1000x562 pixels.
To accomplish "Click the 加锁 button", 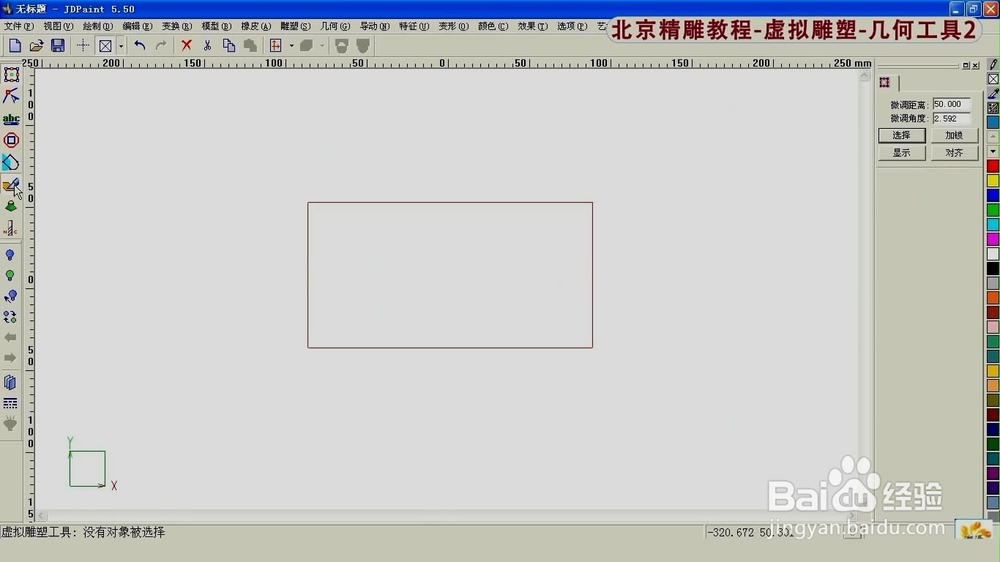I will pos(954,135).
